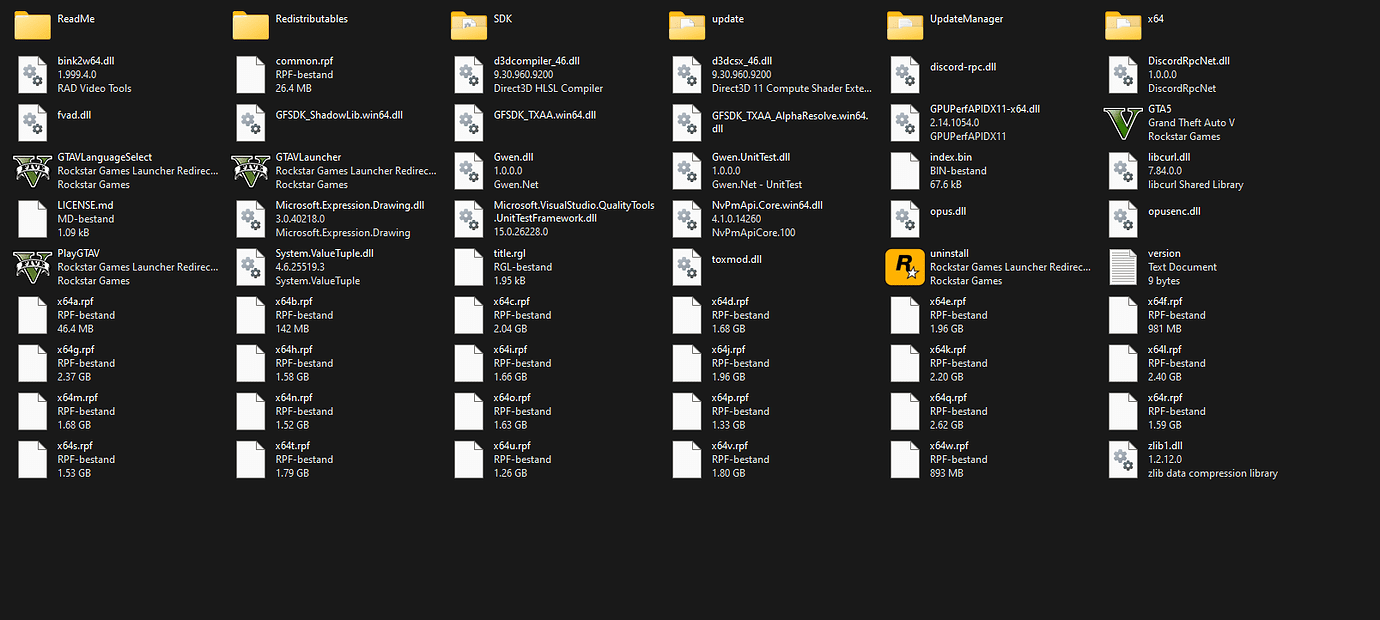Select the toxmod.dll file icon
Screen dimensions: 1380x620
(687, 266)
